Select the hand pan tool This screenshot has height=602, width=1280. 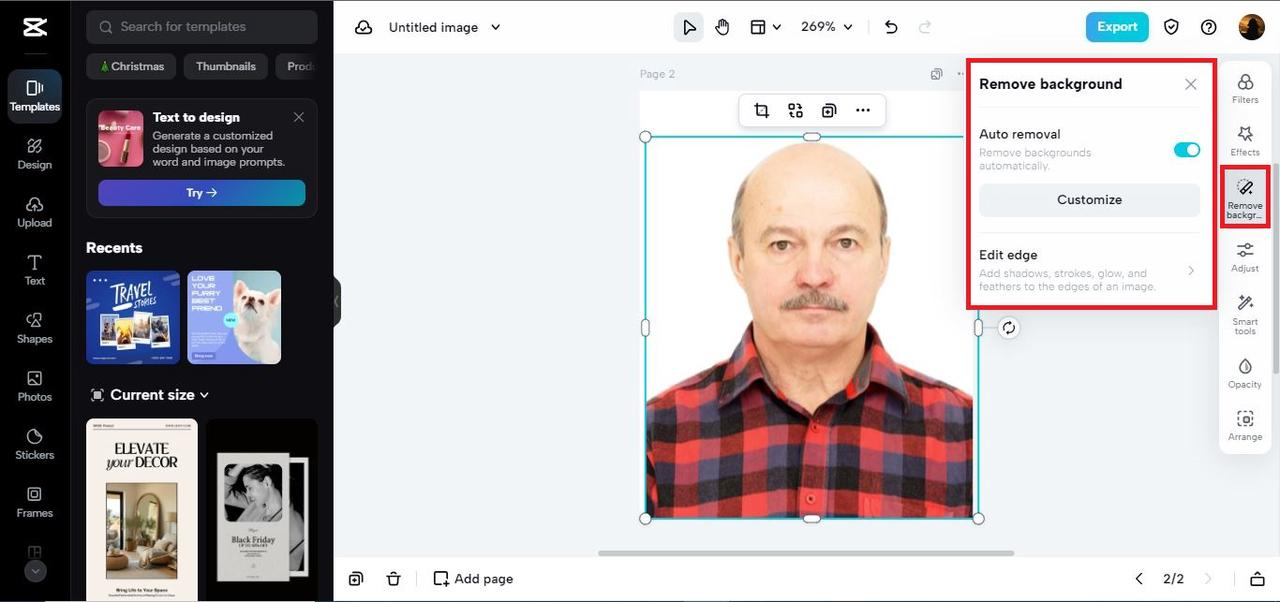click(x=723, y=27)
